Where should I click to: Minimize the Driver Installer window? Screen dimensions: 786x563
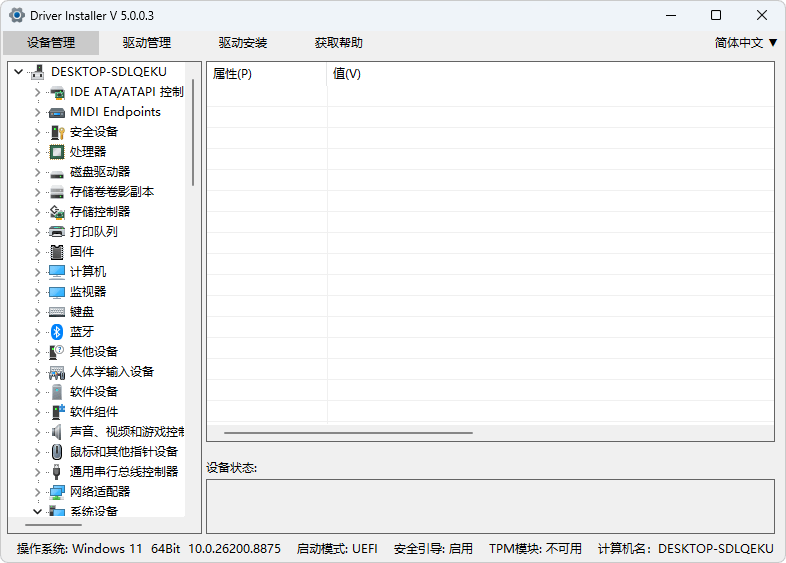[x=671, y=16]
